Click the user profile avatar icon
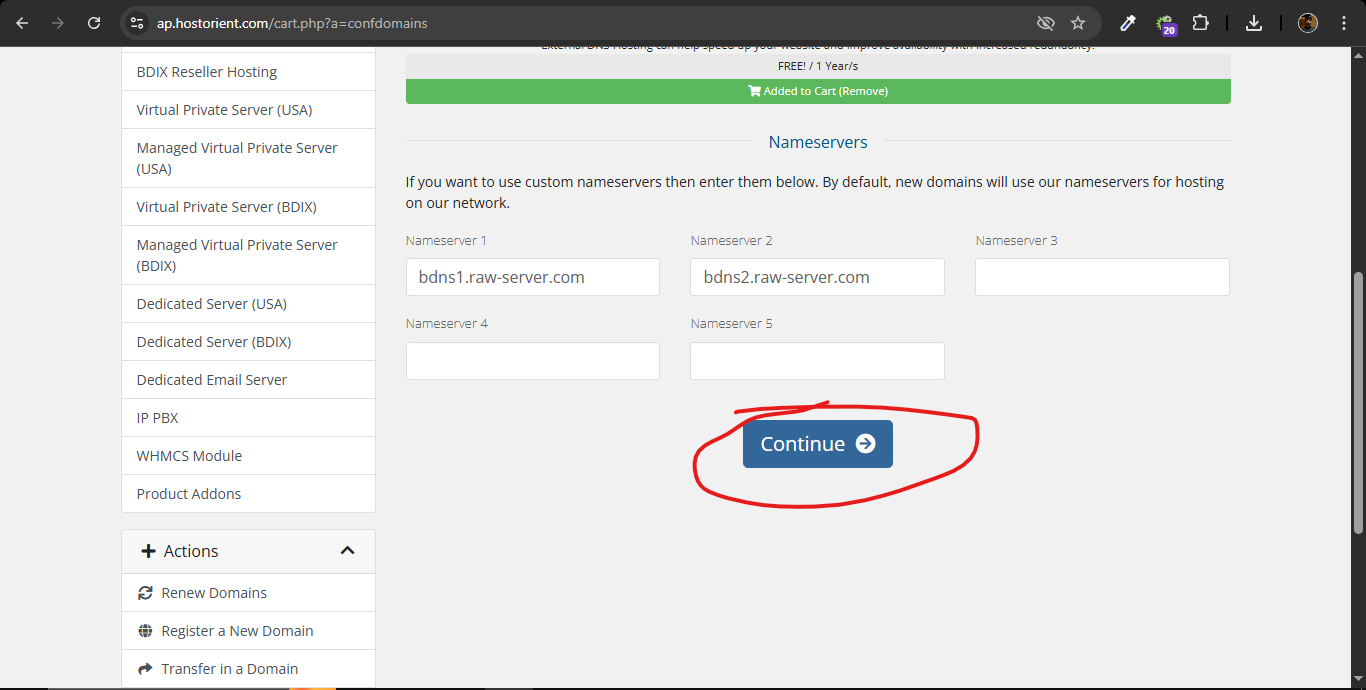Viewport: 1366px width, 690px height. pos(1308,23)
